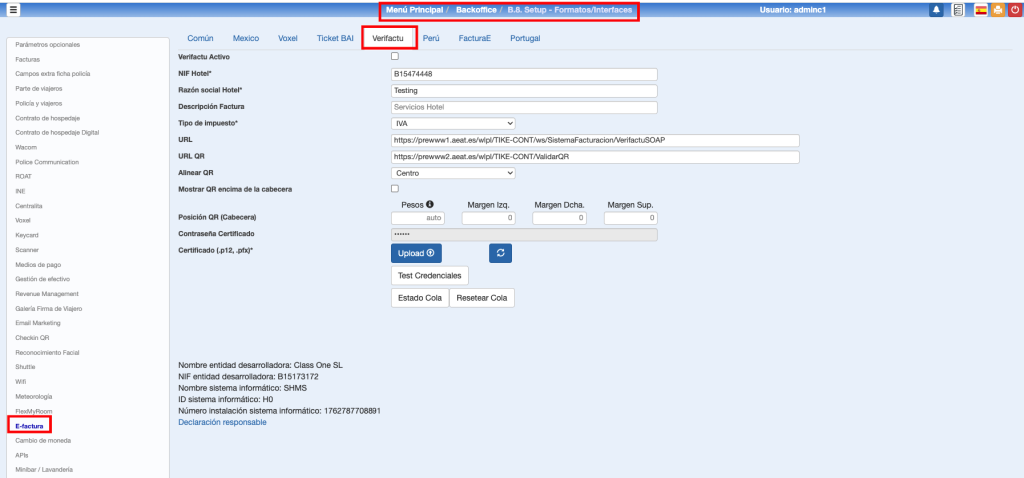Viewport: 1024px width, 478px height.
Task: Change language via Spanish flag icon
Action: click(x=979, y=10)
